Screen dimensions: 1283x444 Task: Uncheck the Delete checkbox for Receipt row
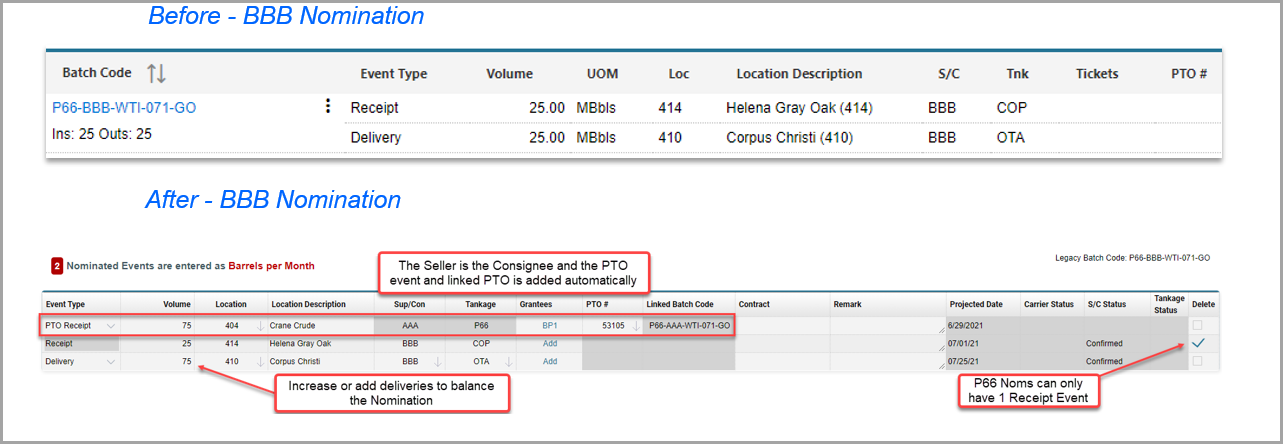[x=1198, y=343]
